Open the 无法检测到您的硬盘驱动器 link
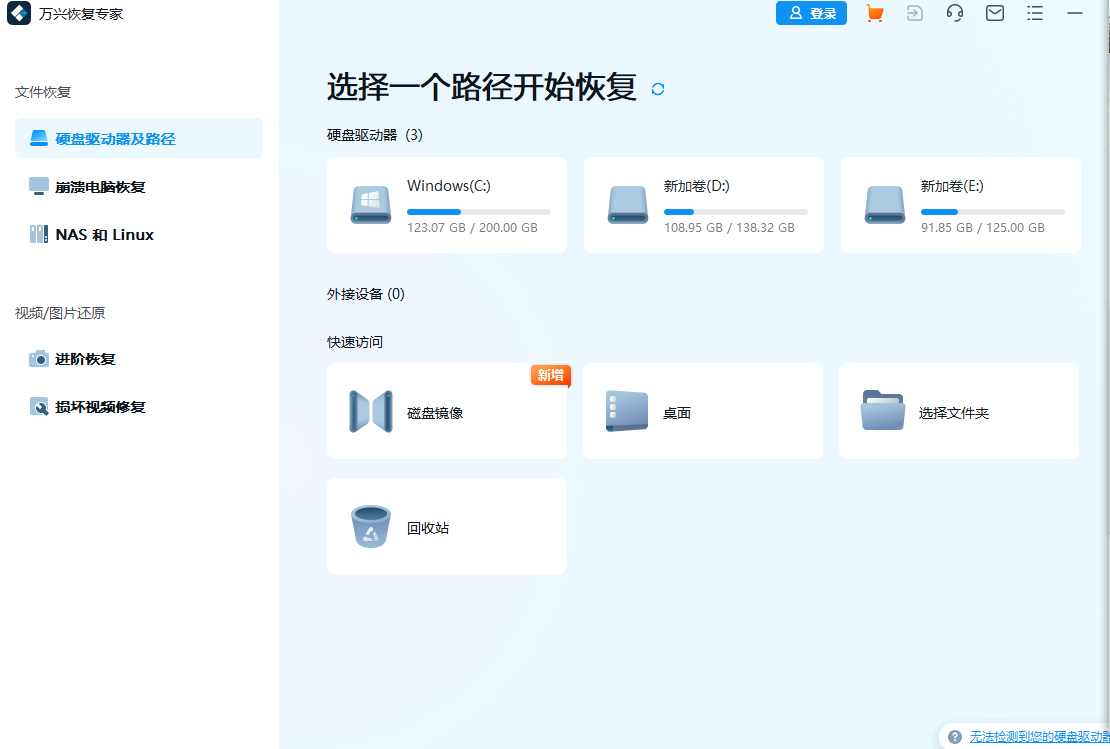Viewport: 1110px width, 749px height. (x=1030, y=736)
